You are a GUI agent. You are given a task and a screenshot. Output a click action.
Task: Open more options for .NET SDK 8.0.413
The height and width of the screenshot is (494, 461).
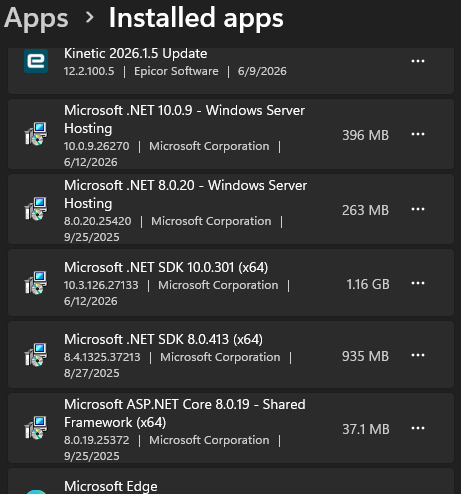tap(418, 355)
